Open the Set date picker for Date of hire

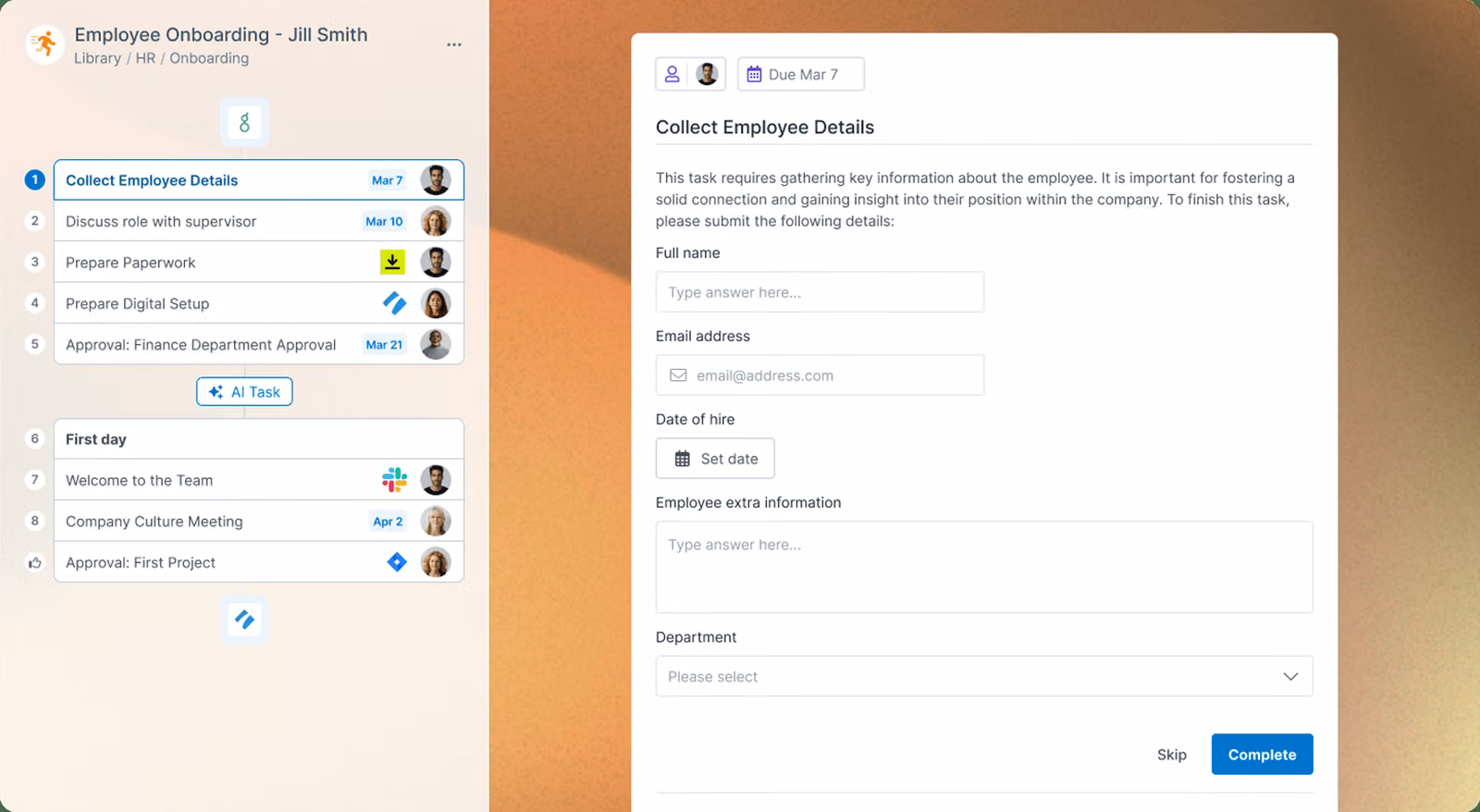coord(715,459)
